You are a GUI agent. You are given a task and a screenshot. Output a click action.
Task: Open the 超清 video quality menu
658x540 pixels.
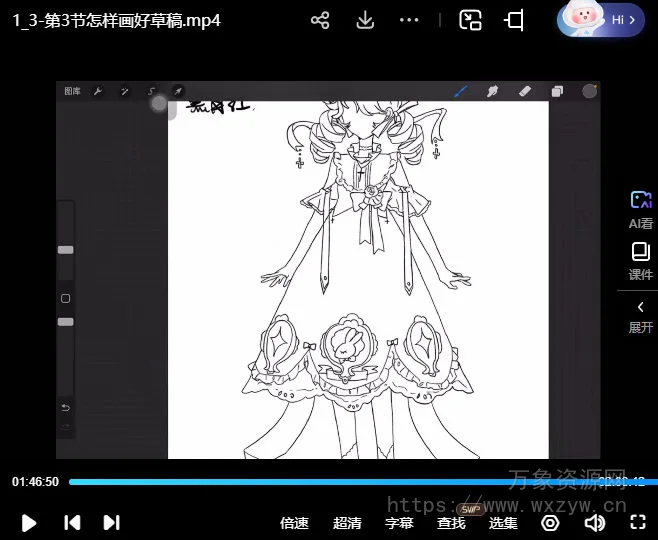coord(347,522)
